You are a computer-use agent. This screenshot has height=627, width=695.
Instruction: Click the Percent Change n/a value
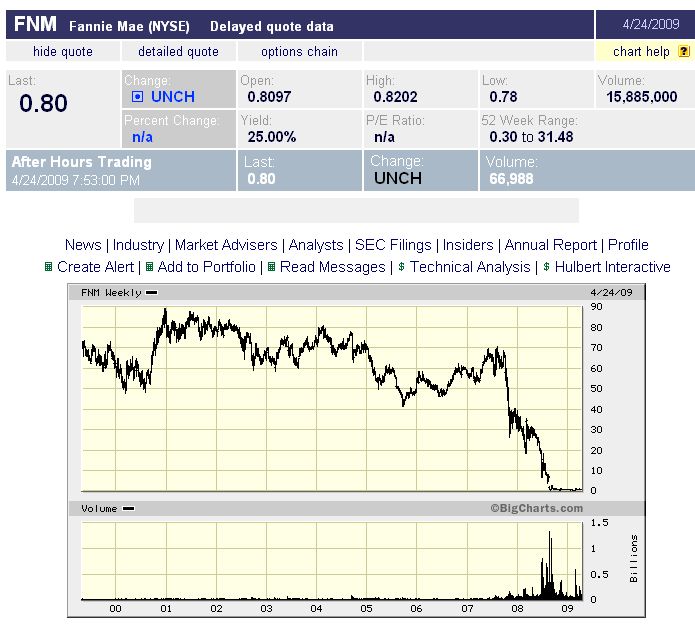(x=142, y=137)
